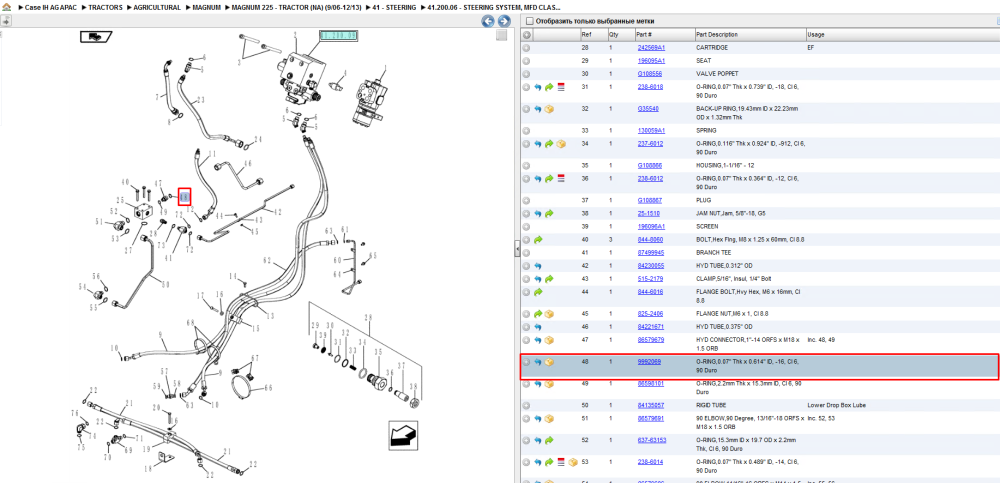Toggle circle marker for SEAT row 29
Viewport: 1000px width, 483px height.
click(526, 61)
